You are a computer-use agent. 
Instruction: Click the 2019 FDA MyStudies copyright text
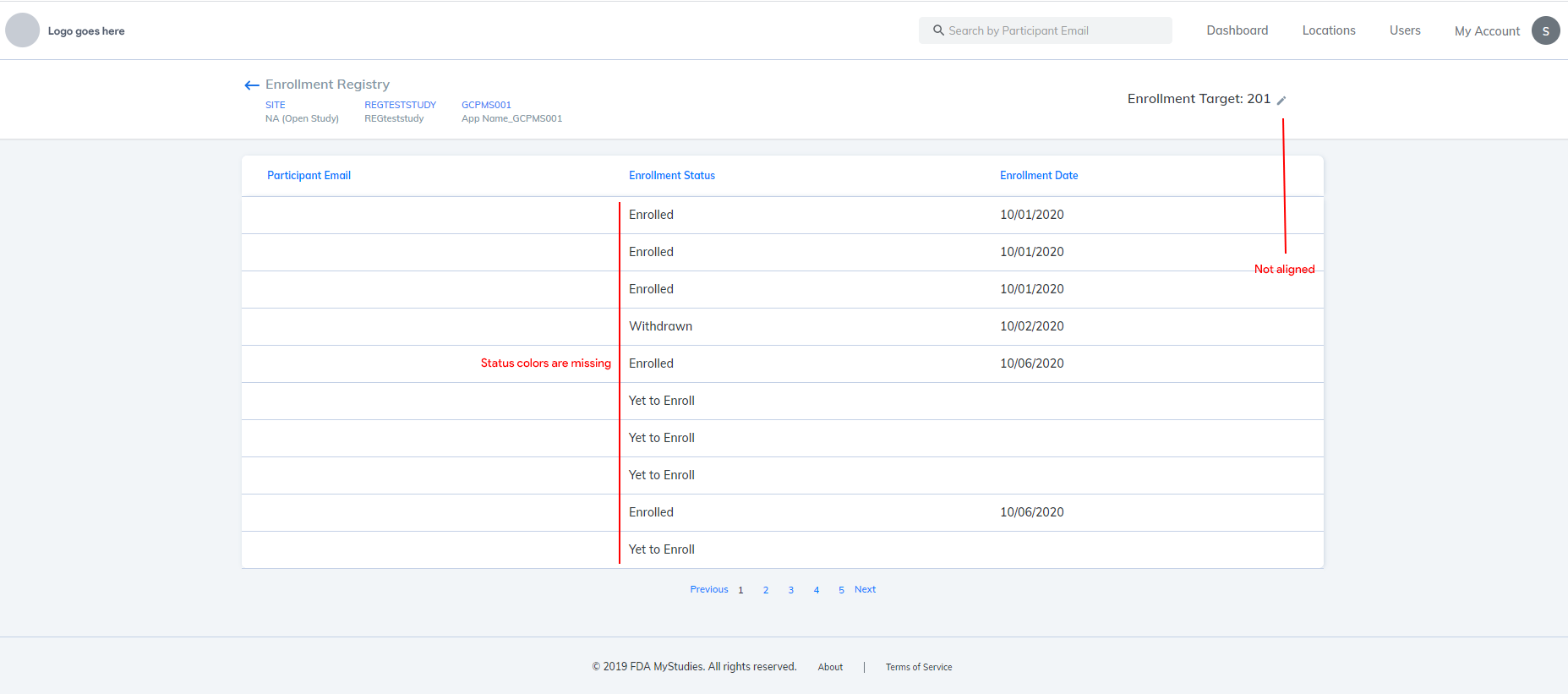694,667
